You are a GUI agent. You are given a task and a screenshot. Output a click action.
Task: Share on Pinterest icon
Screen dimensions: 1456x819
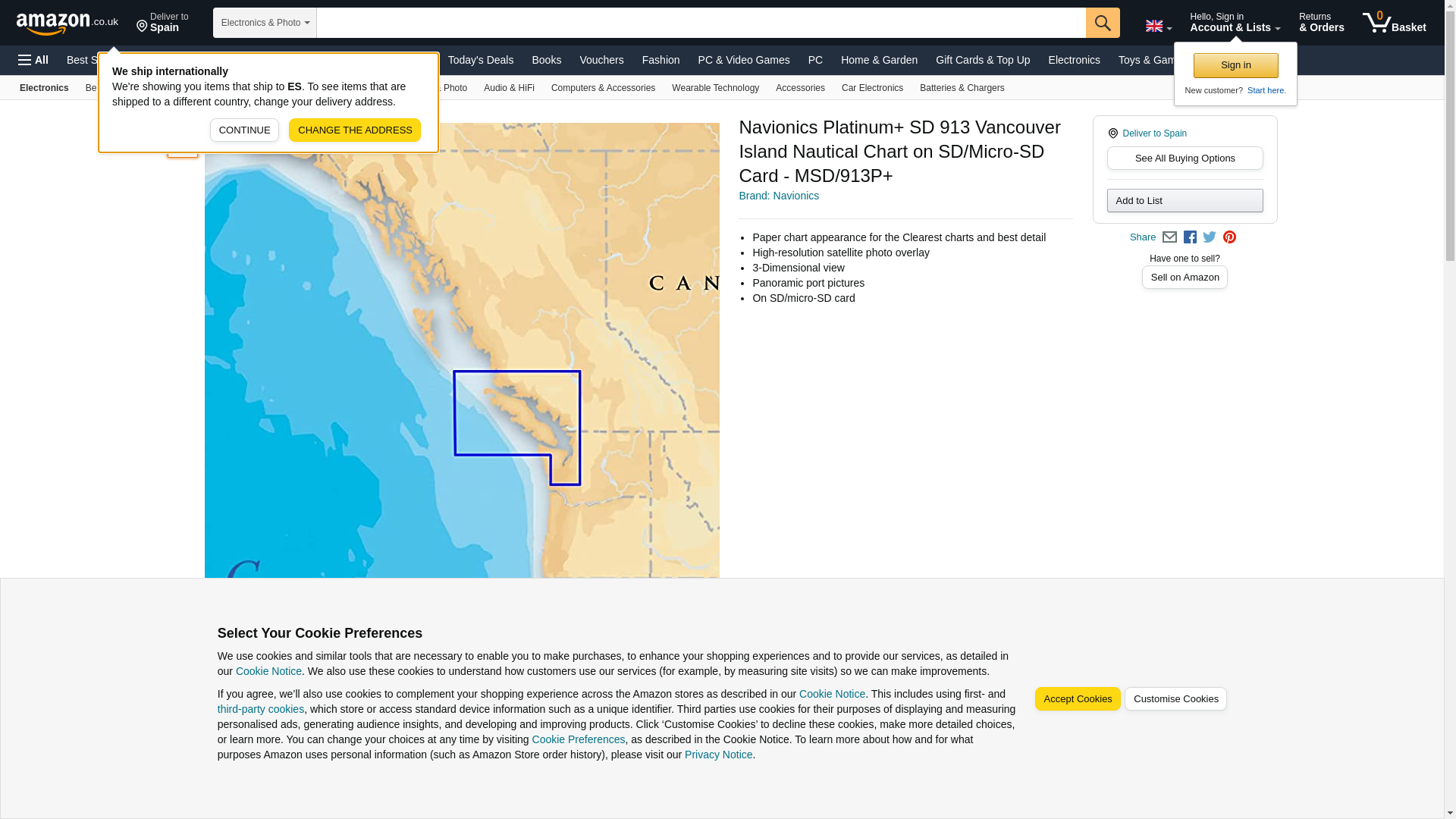[x=1229, y=237]
